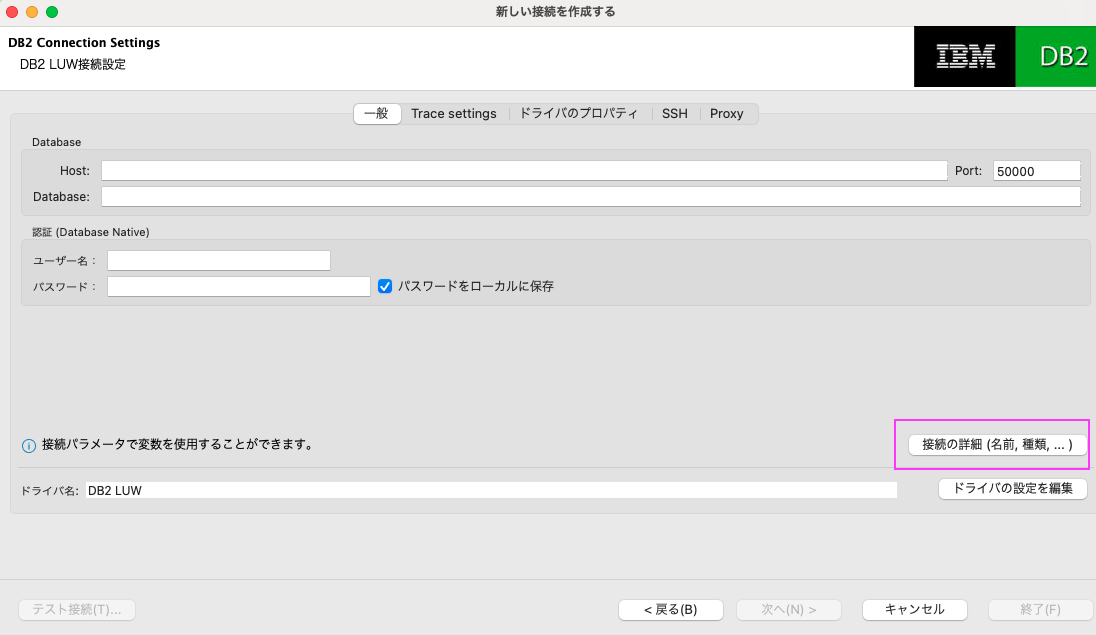The image size is (1096, 635).
Task: Click the green DB2 logo
Action: tap(1055, 57)
